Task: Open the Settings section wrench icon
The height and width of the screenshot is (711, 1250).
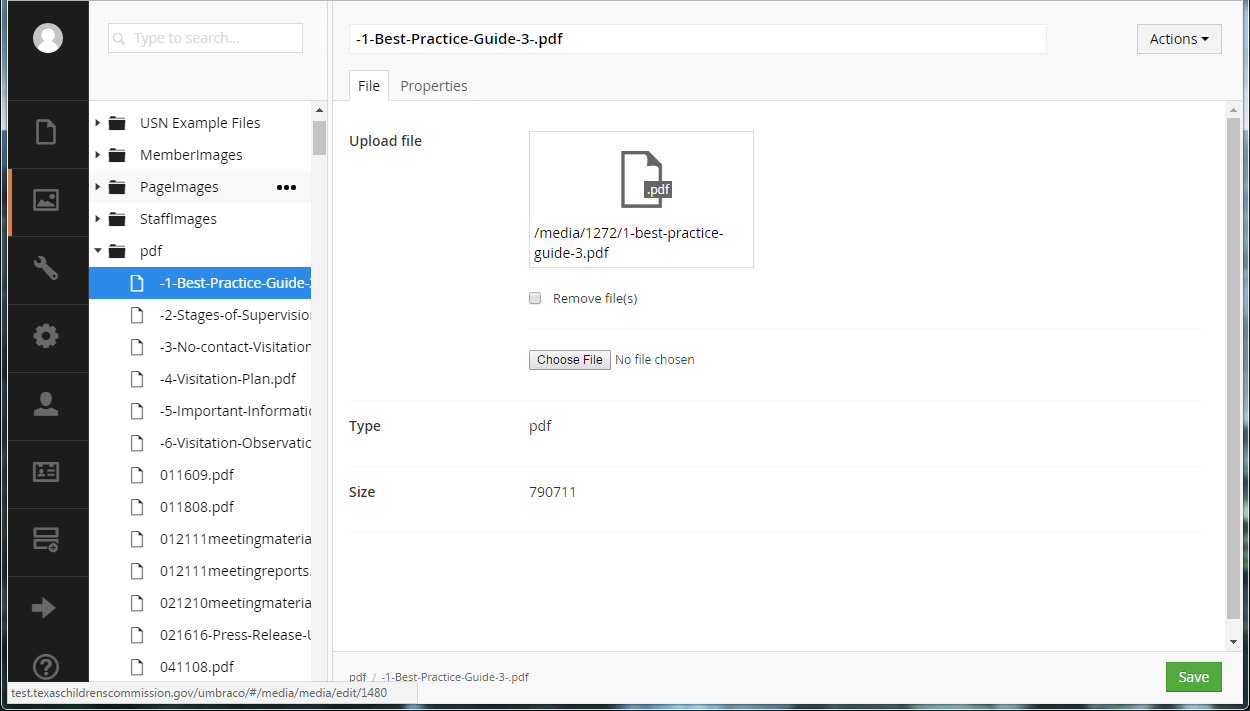Action: (x=46, y=268)
